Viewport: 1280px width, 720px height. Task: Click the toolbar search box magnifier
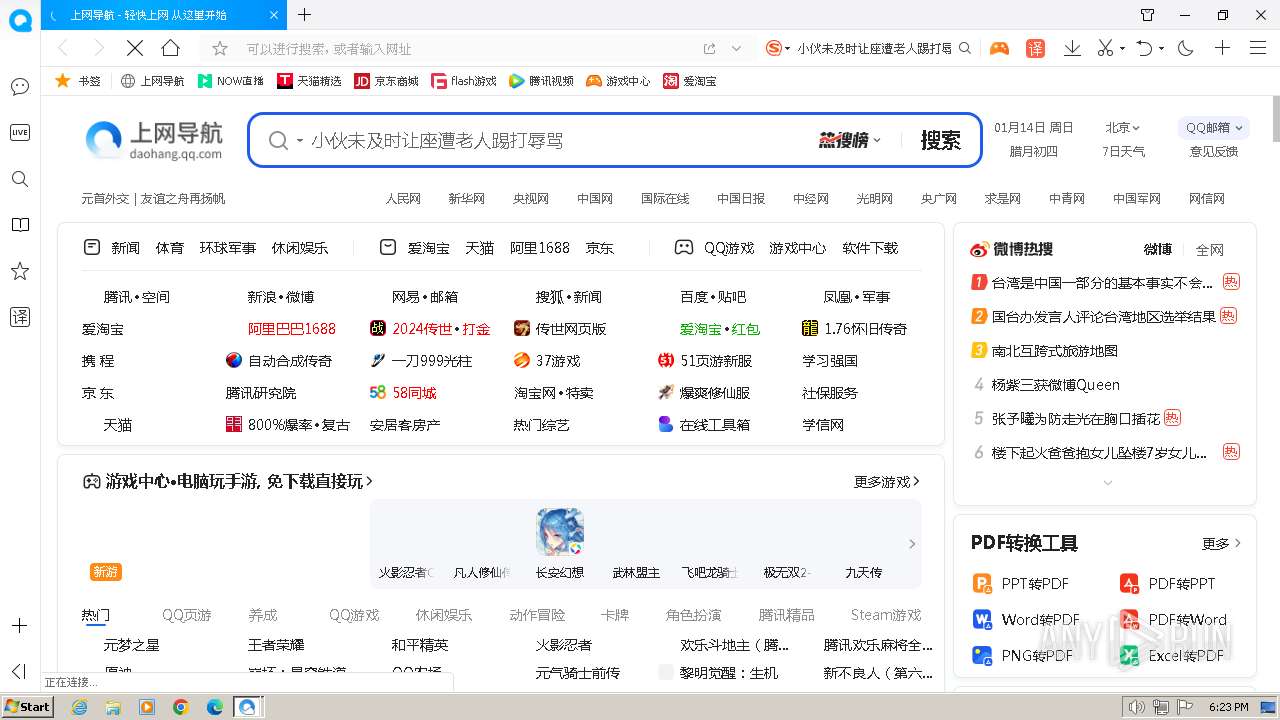pyautogui.click(x=965, y=48)
